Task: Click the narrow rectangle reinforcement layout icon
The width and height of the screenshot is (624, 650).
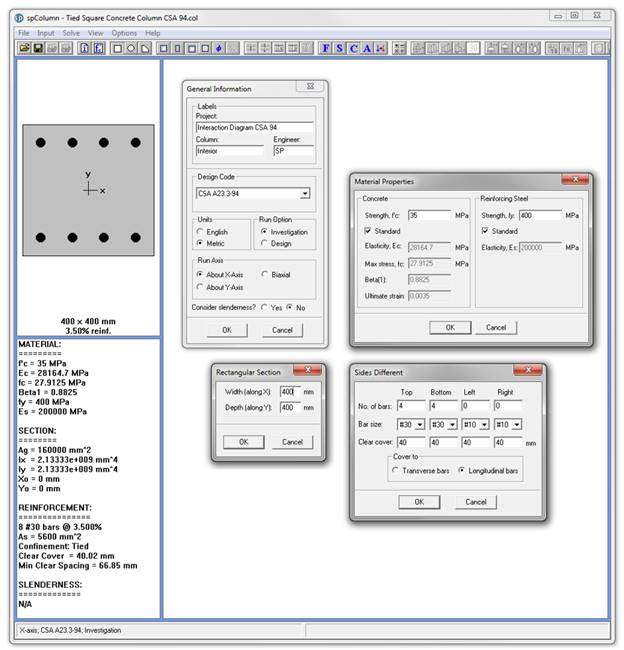Action: 177,49
